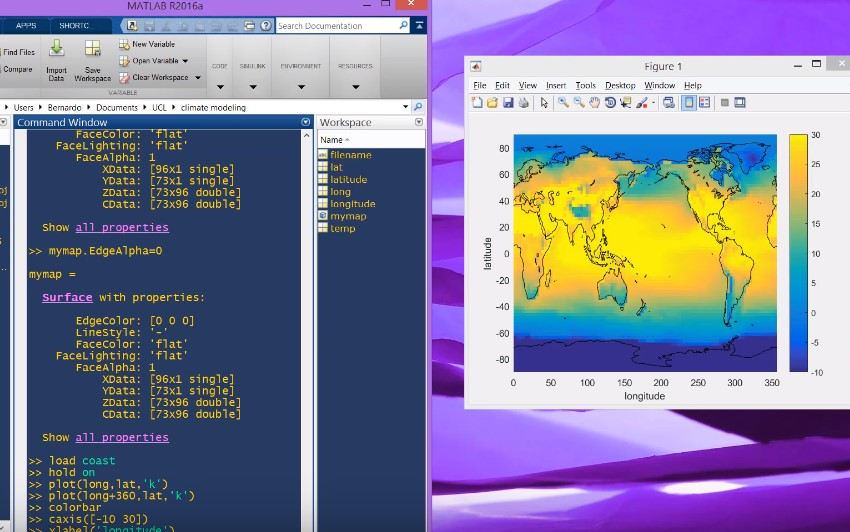850x532 pixels.
Task: Select the Zoom Out tool in Figure toolbar
Action: [x=579, y=102]
